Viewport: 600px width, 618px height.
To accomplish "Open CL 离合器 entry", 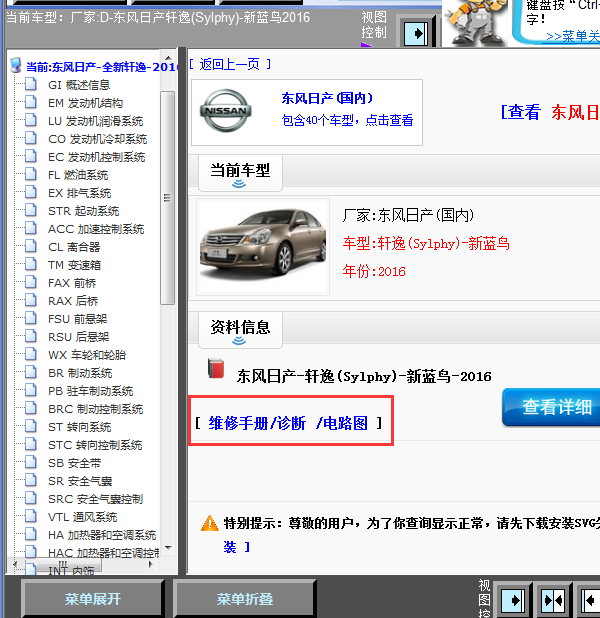I will click(74, 247).
